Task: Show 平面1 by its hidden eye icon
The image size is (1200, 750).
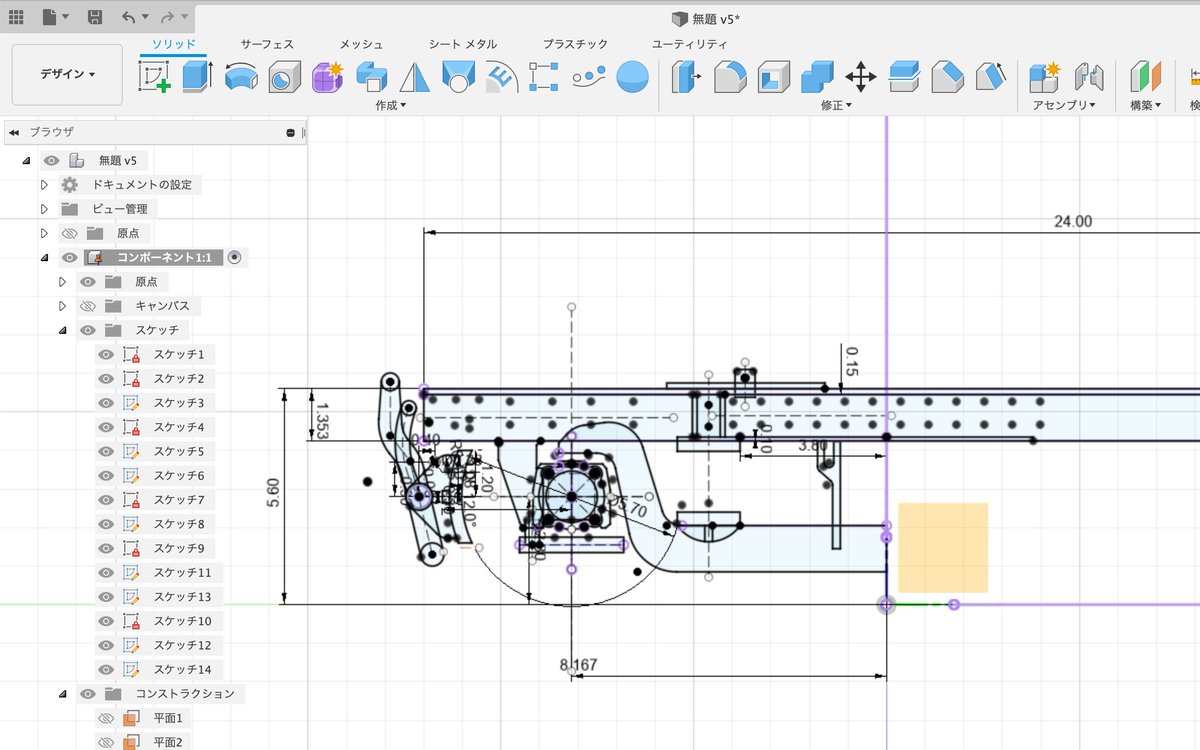Action: point(105,718)
